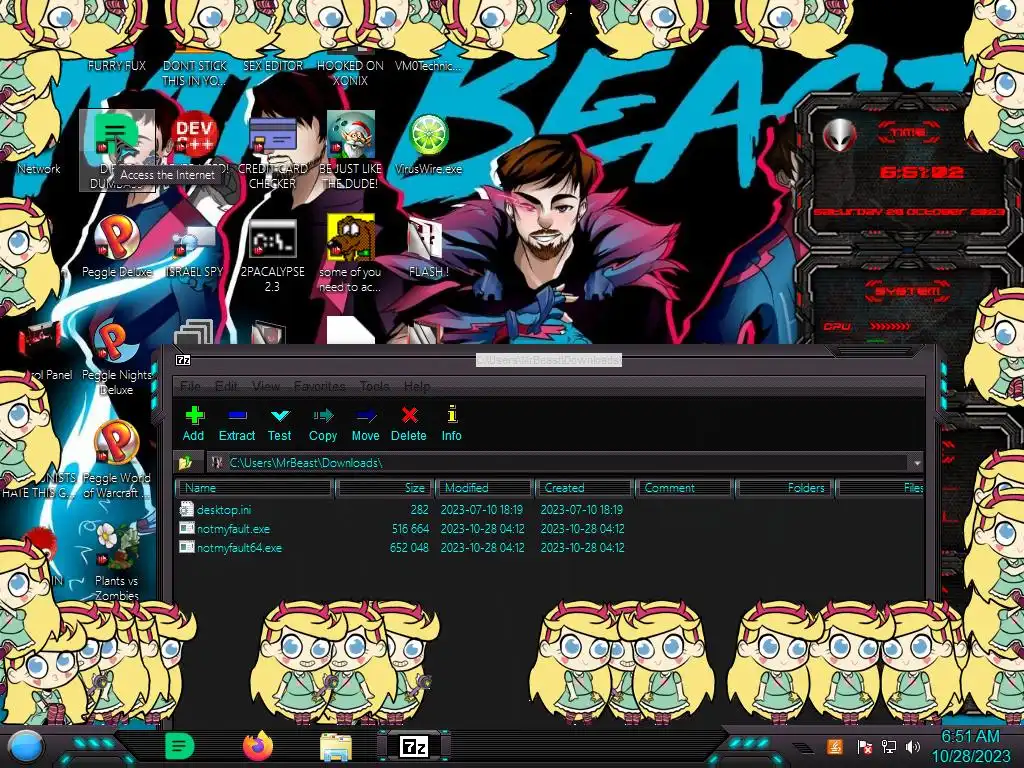Open green chat app in taskbar
The image size is (1024, 768).
tap(180, 746)
